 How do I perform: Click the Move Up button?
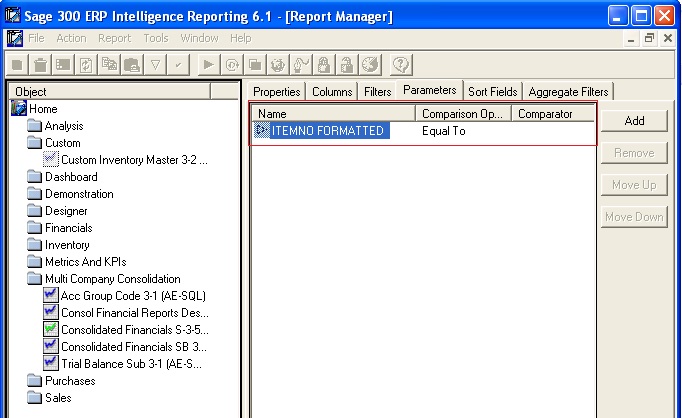coord(634,185)
